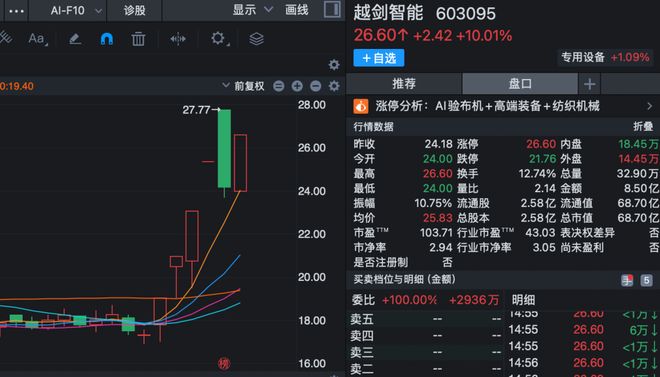Viewport: 660px width, 377px height.
Task: Select the tall green candlestick
Action: [224, 149]
